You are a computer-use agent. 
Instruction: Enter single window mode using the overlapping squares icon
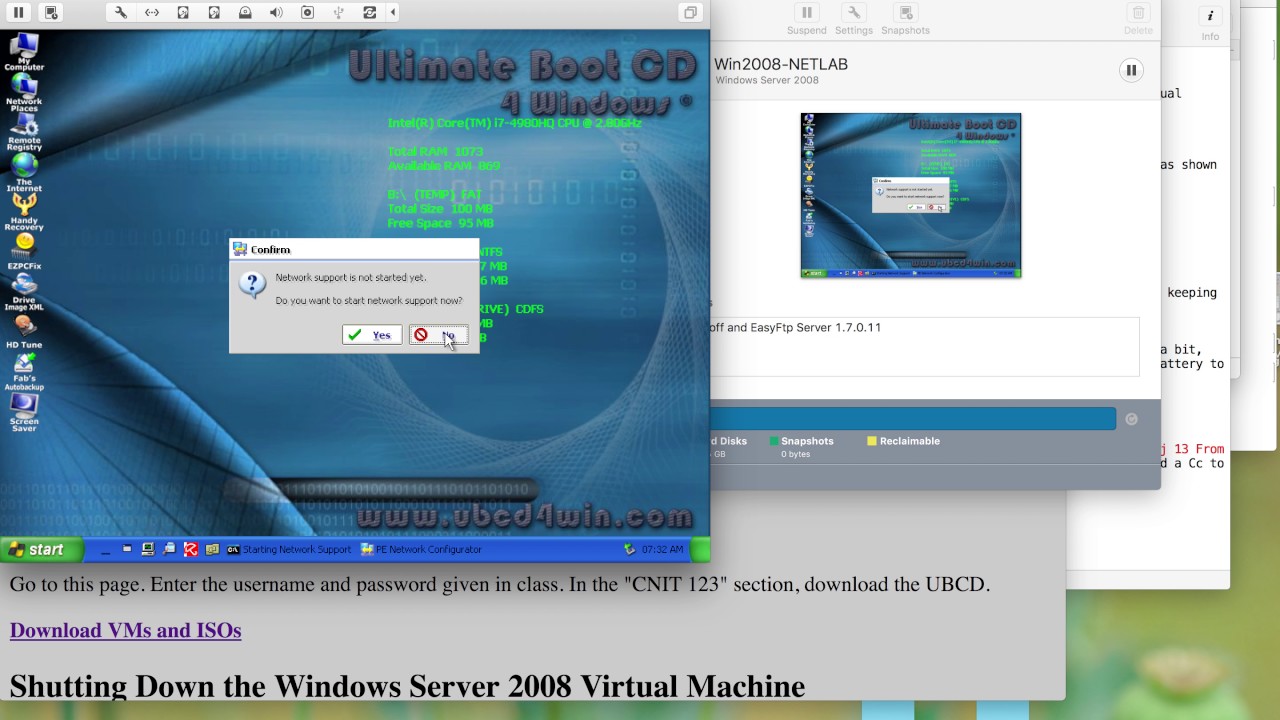[x=690, y=13]
